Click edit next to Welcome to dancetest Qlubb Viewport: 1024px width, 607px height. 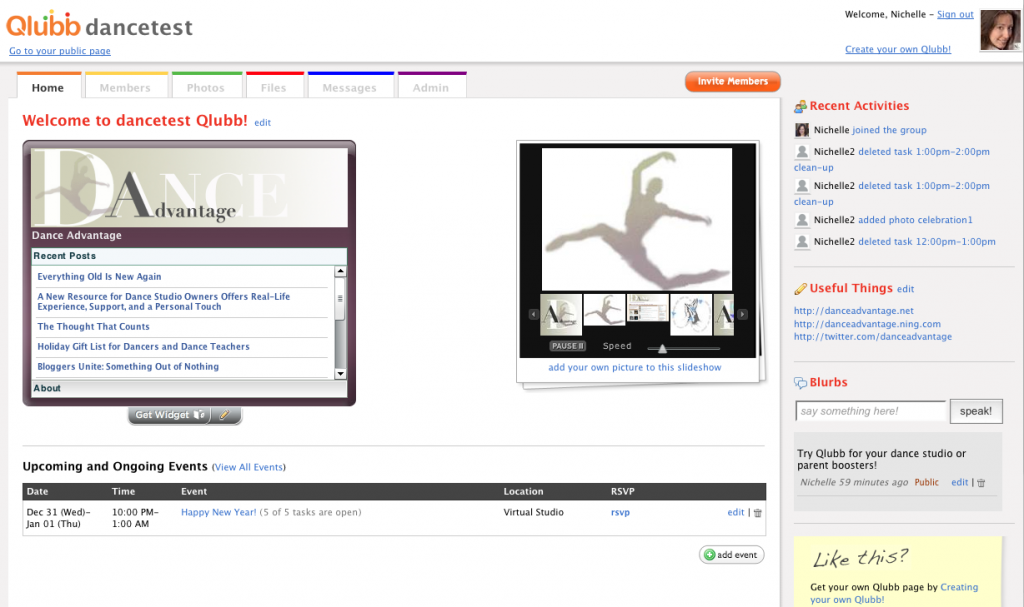tap(263, 123)
